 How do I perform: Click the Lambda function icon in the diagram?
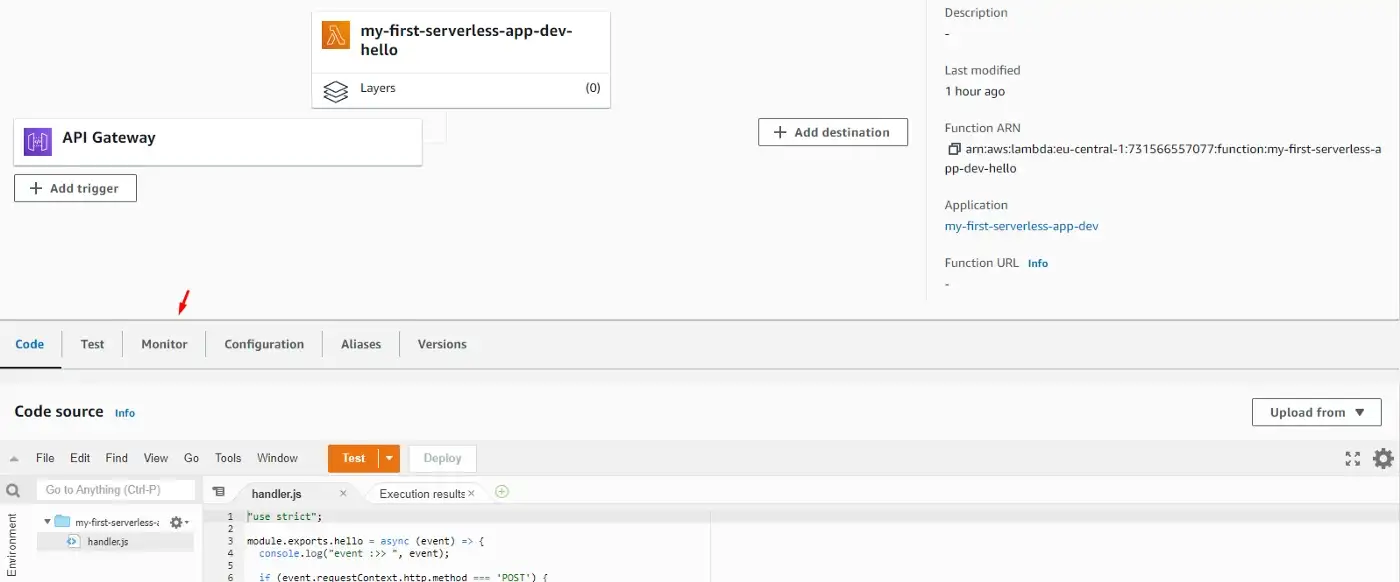[x=335, y=35]
